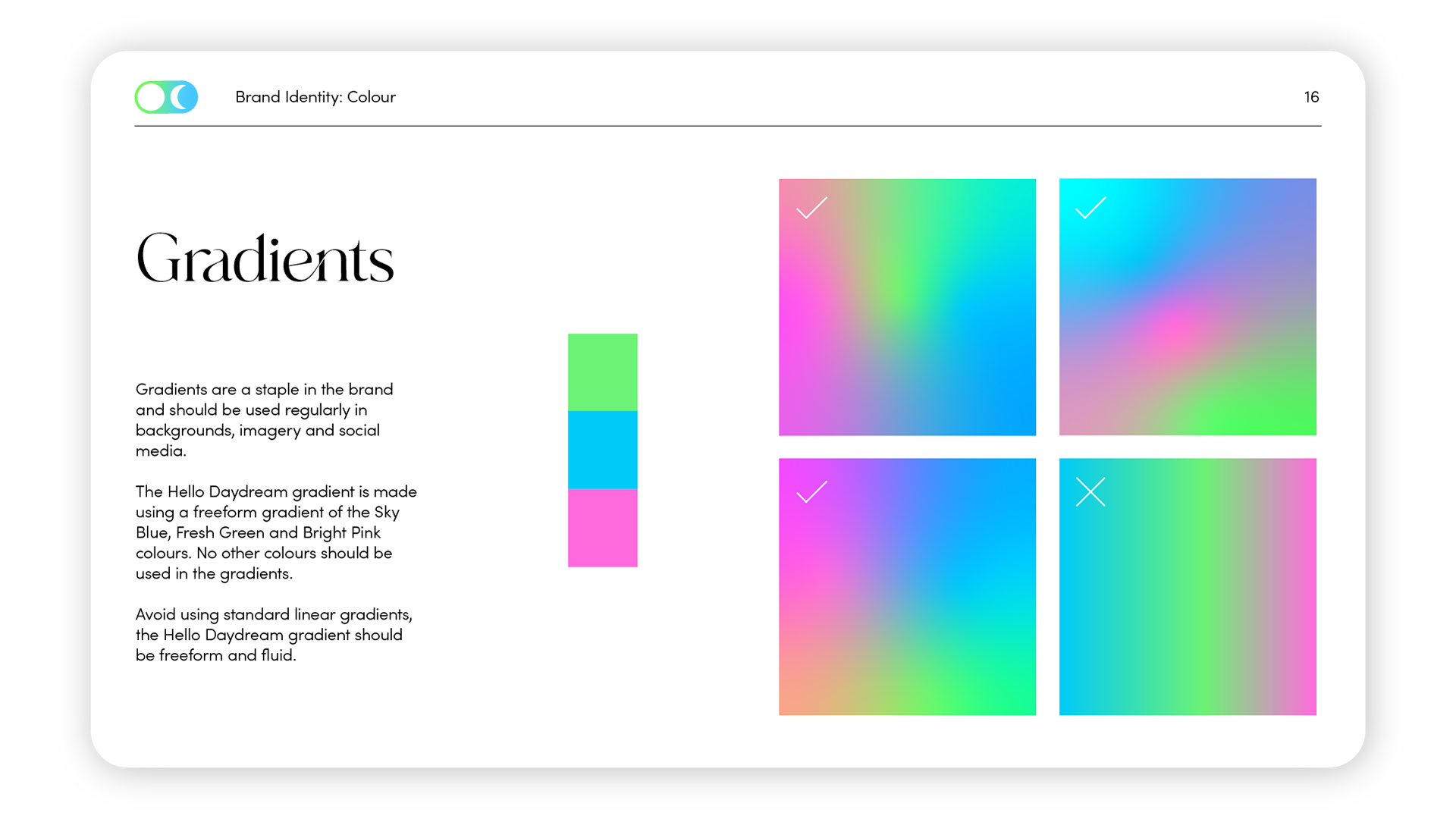Click the 'Gradients' heading
1456x819 pixels.
pos(265,259)
